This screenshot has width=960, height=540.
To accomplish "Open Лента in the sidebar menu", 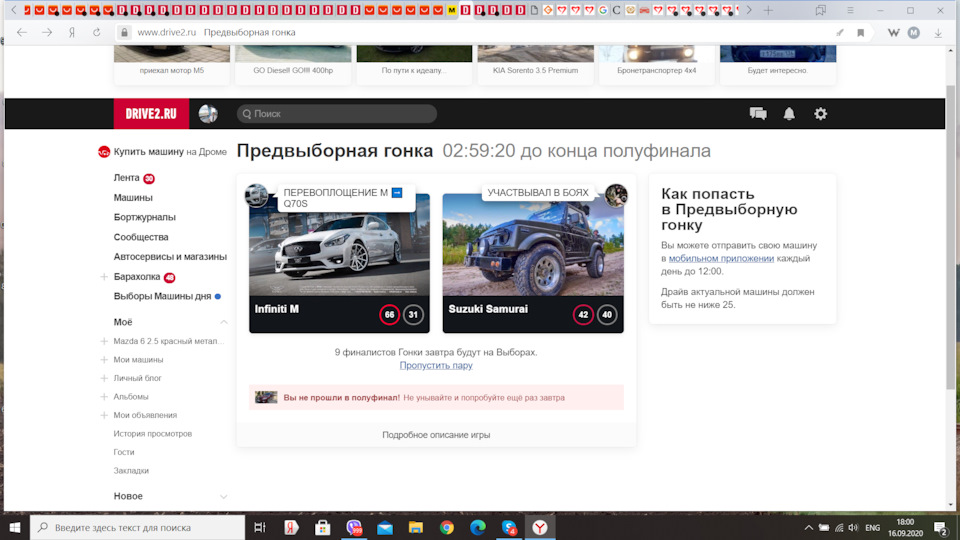I will tap(127, 178).
